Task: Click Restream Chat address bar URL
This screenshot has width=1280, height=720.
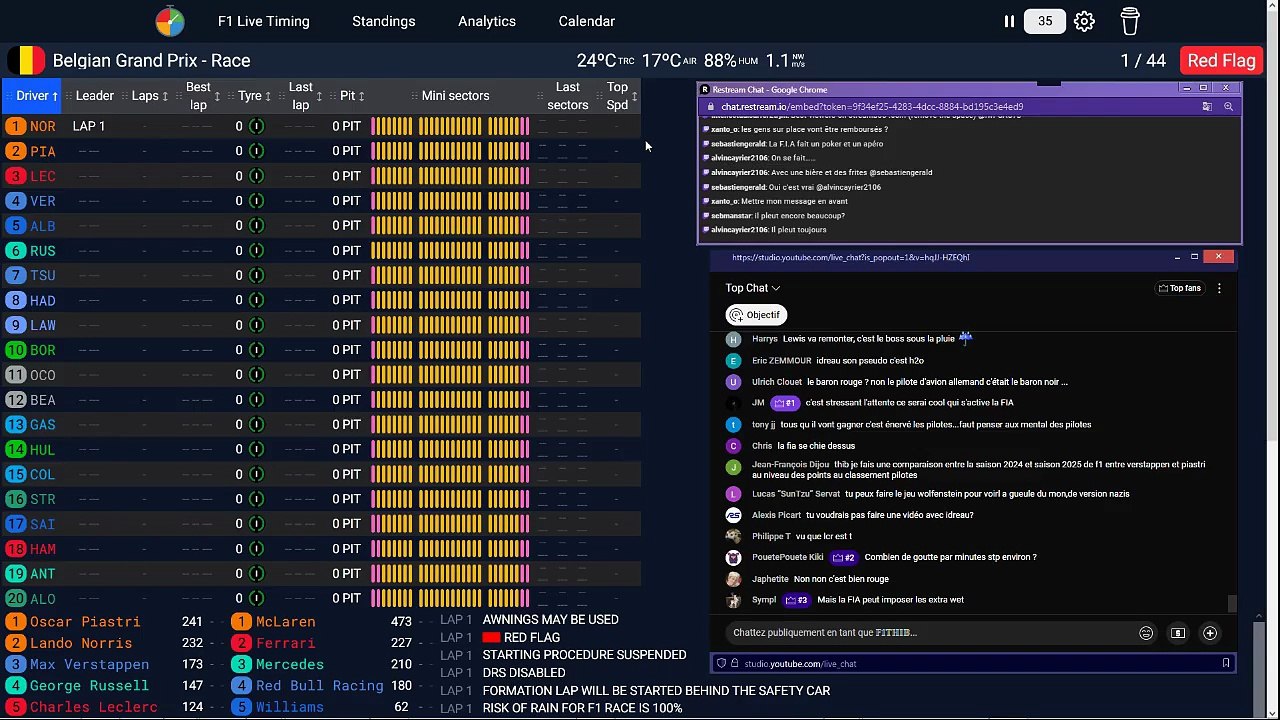Action: (872, 107)
